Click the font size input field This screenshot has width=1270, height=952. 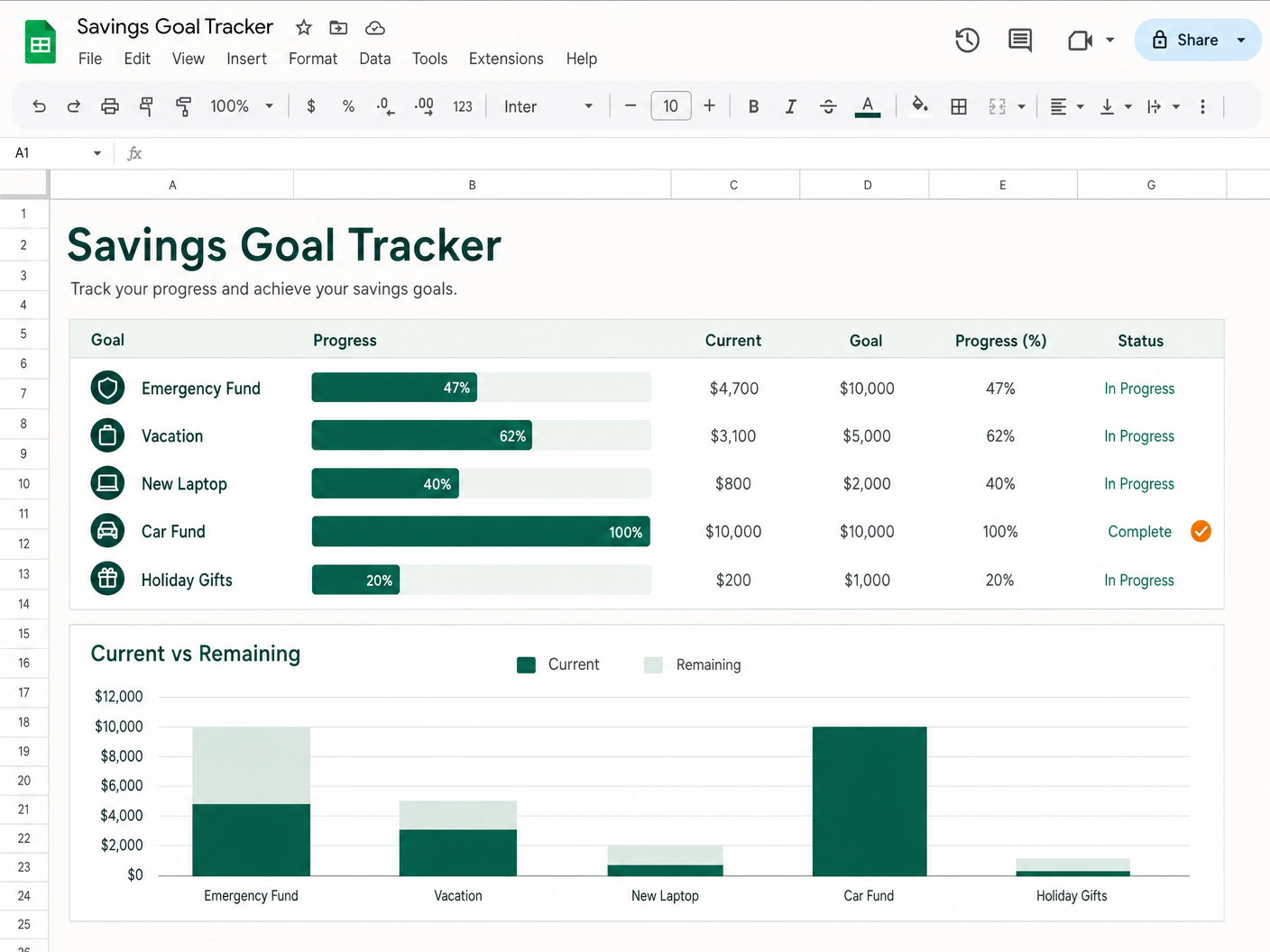[x=671, y=106]
